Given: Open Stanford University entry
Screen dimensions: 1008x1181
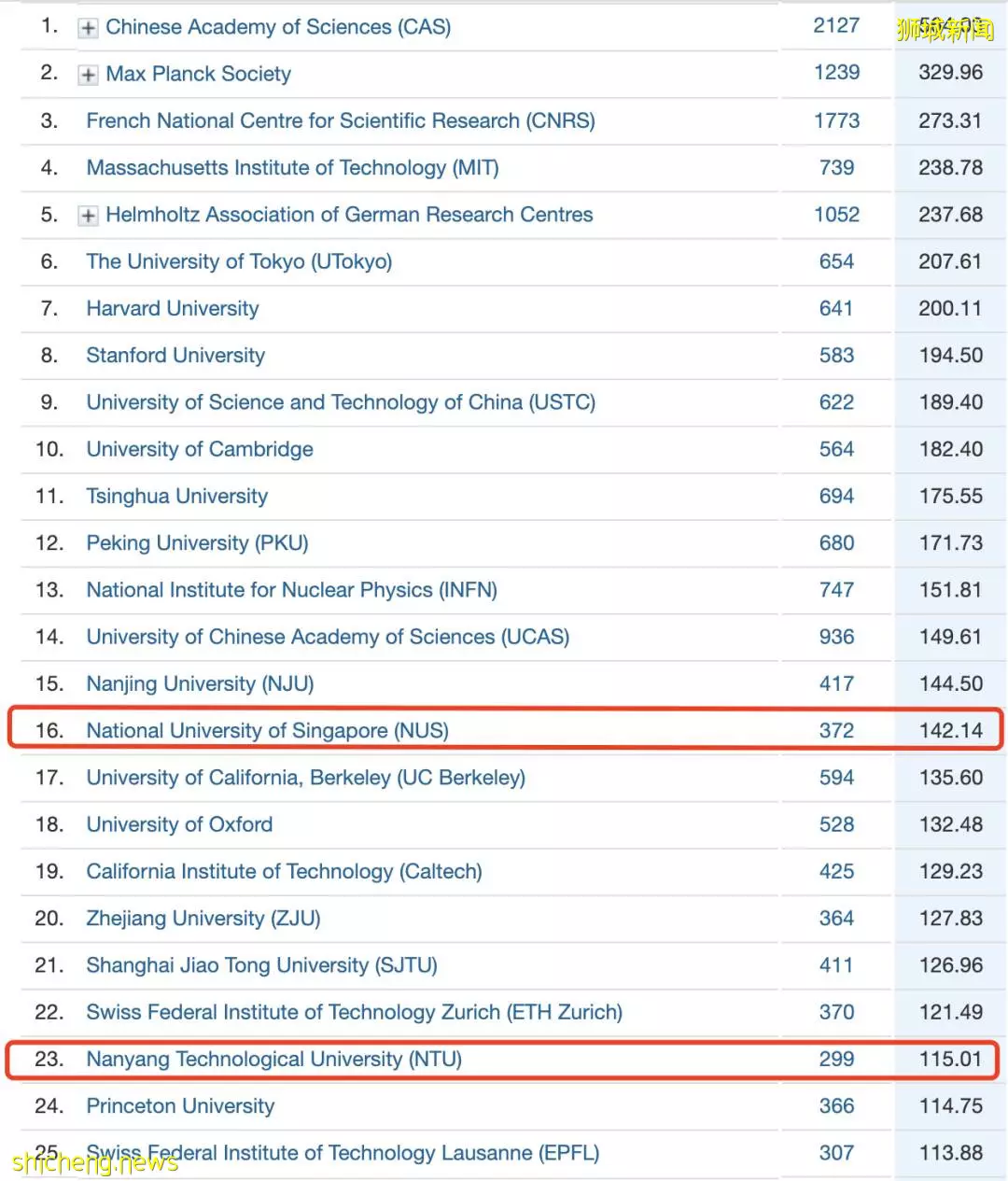Looking at the screenshot, I should click(x=175, y=356).
